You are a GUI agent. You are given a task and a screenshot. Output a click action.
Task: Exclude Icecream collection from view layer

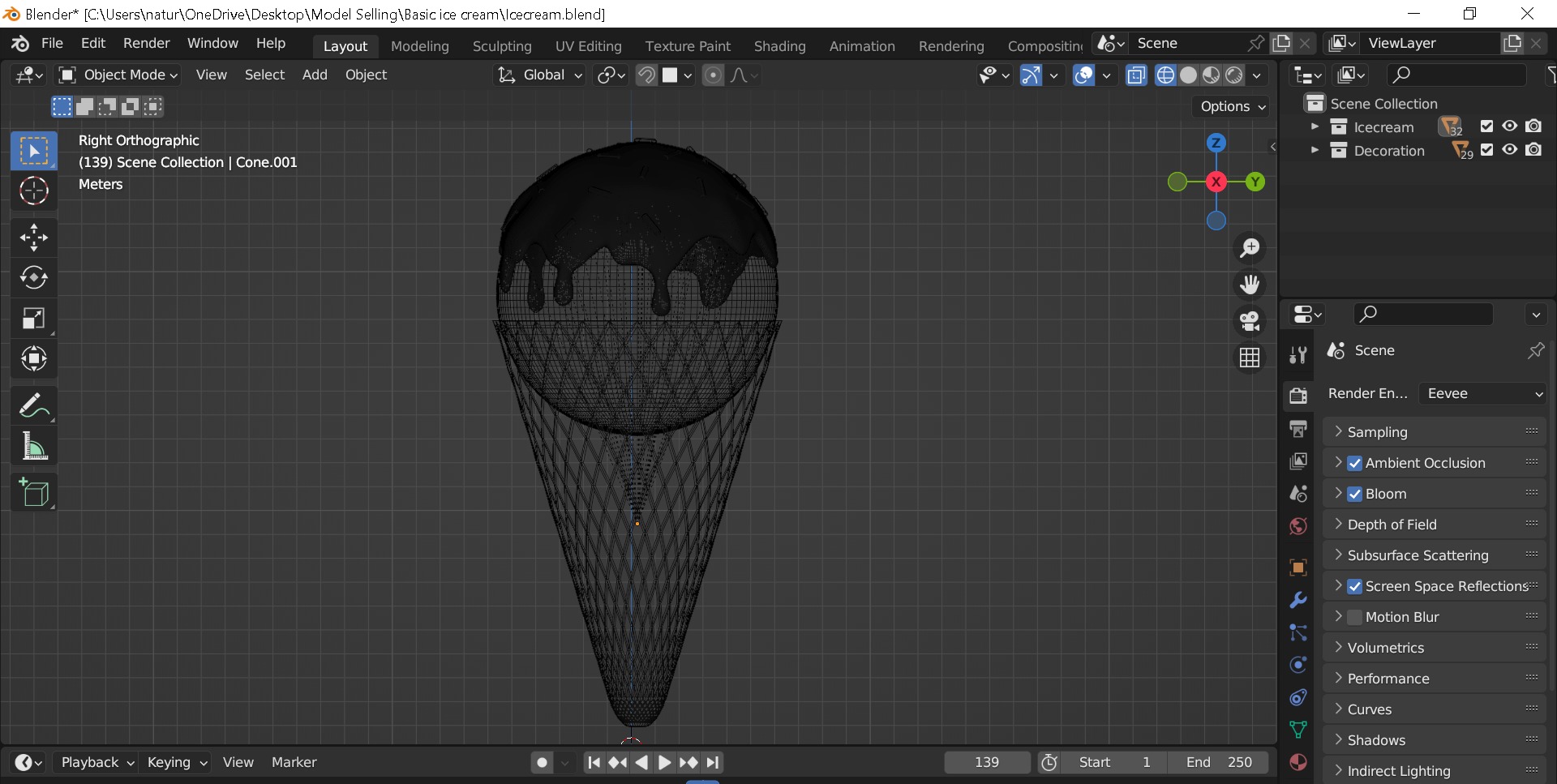1486,126
